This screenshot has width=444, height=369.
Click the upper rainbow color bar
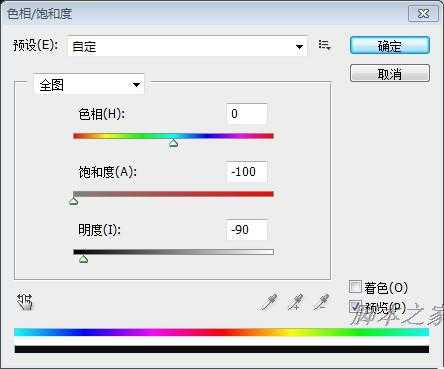pos(222,332)
